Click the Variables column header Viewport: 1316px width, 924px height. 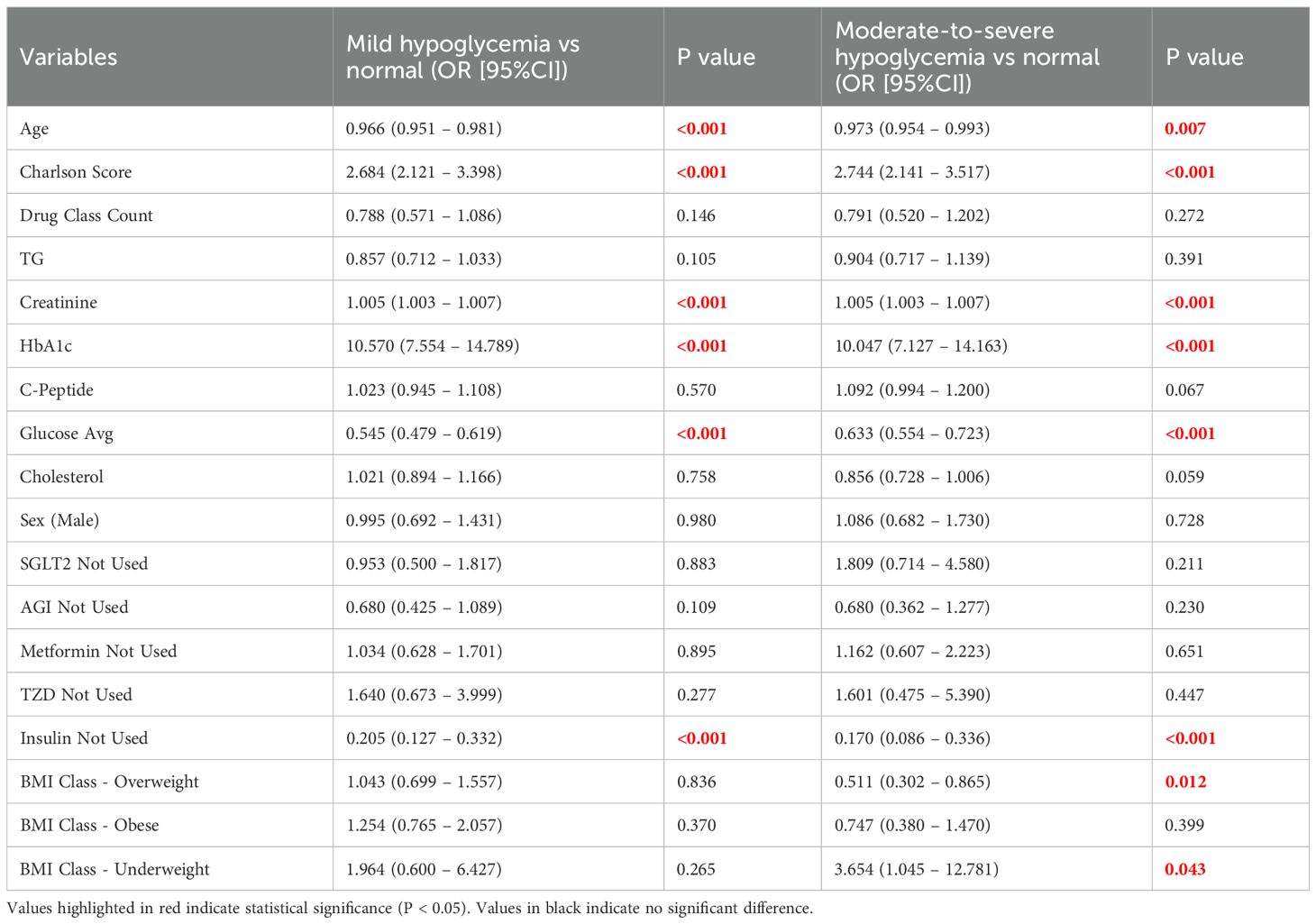69,57
